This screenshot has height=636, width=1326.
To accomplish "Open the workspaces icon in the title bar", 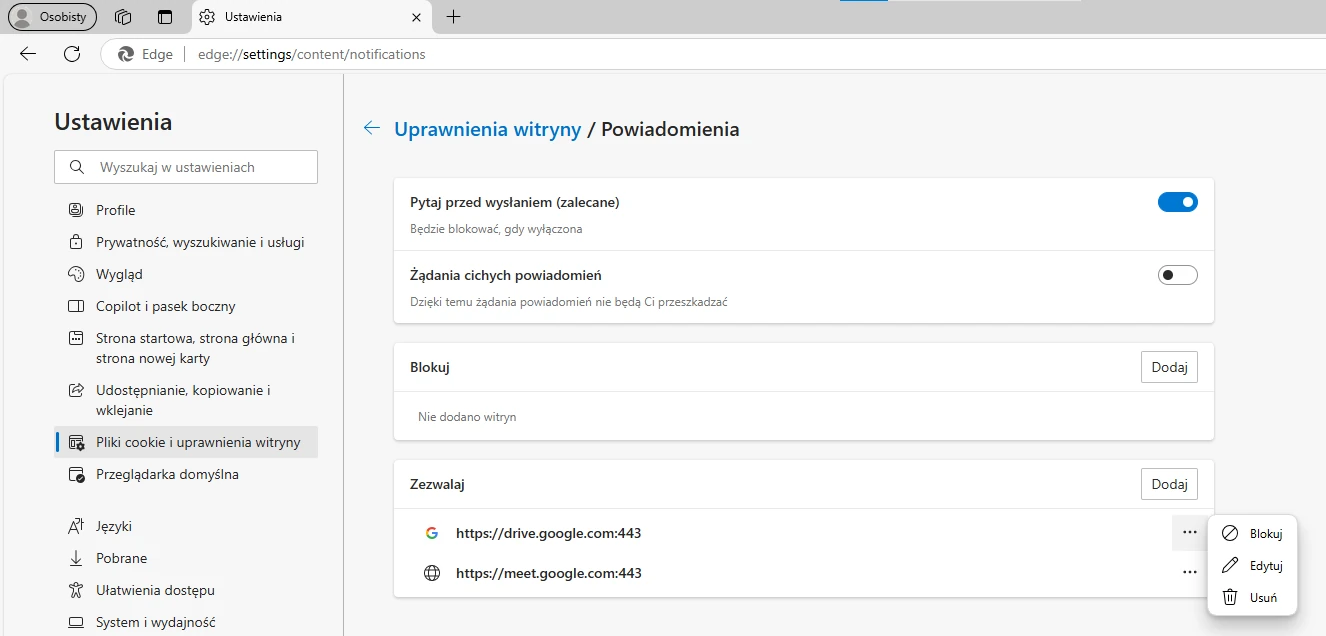I will [x=124, y=17].
